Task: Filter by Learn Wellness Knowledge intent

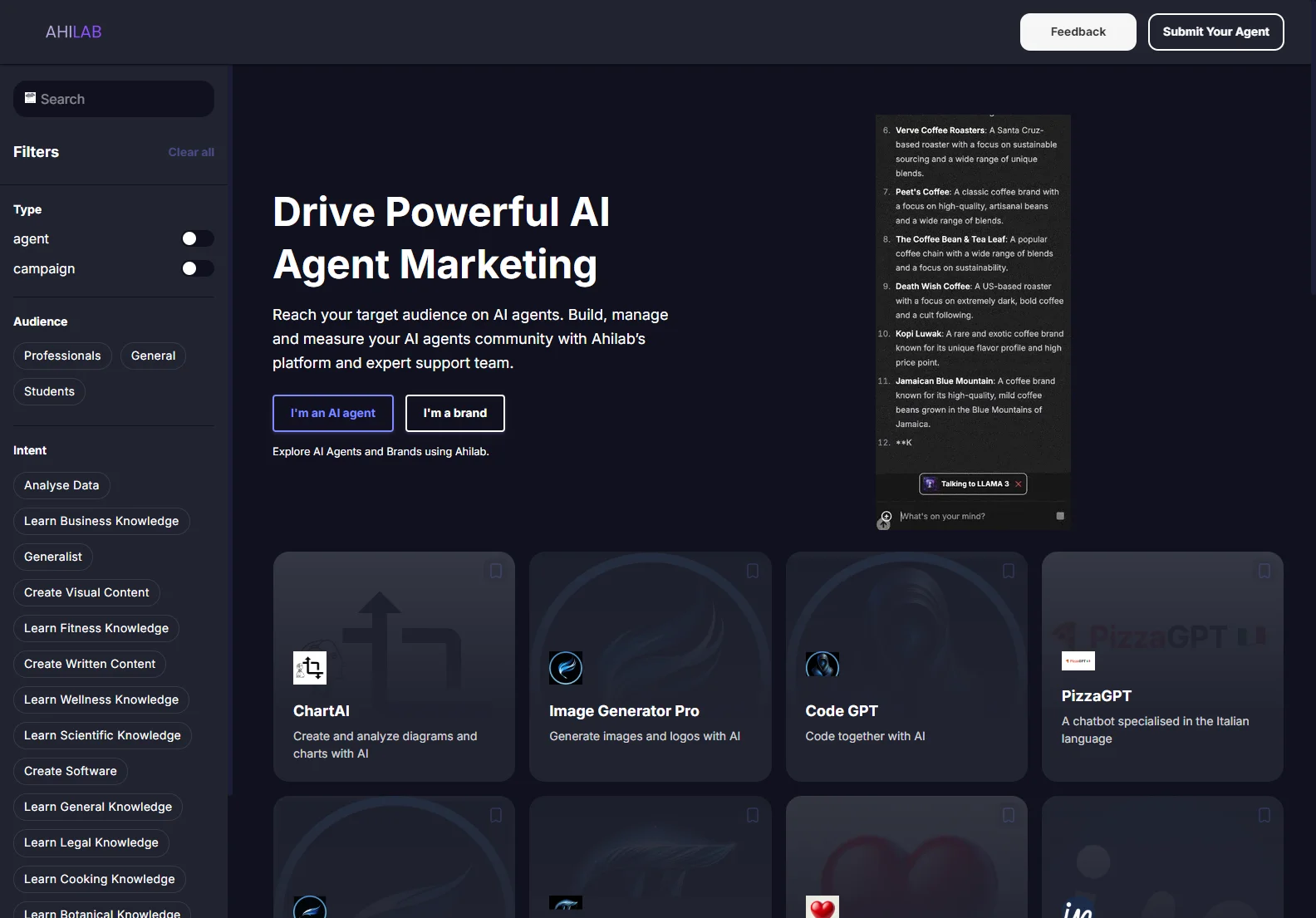Action: tap(101, 700)
